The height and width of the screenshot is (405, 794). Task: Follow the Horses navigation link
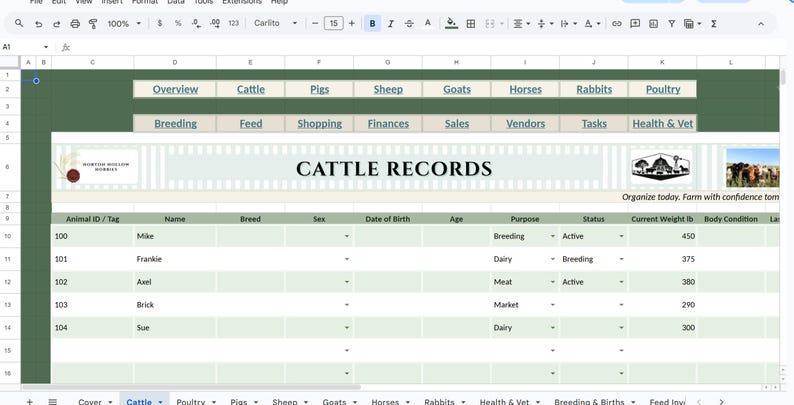tap(525, 89)
